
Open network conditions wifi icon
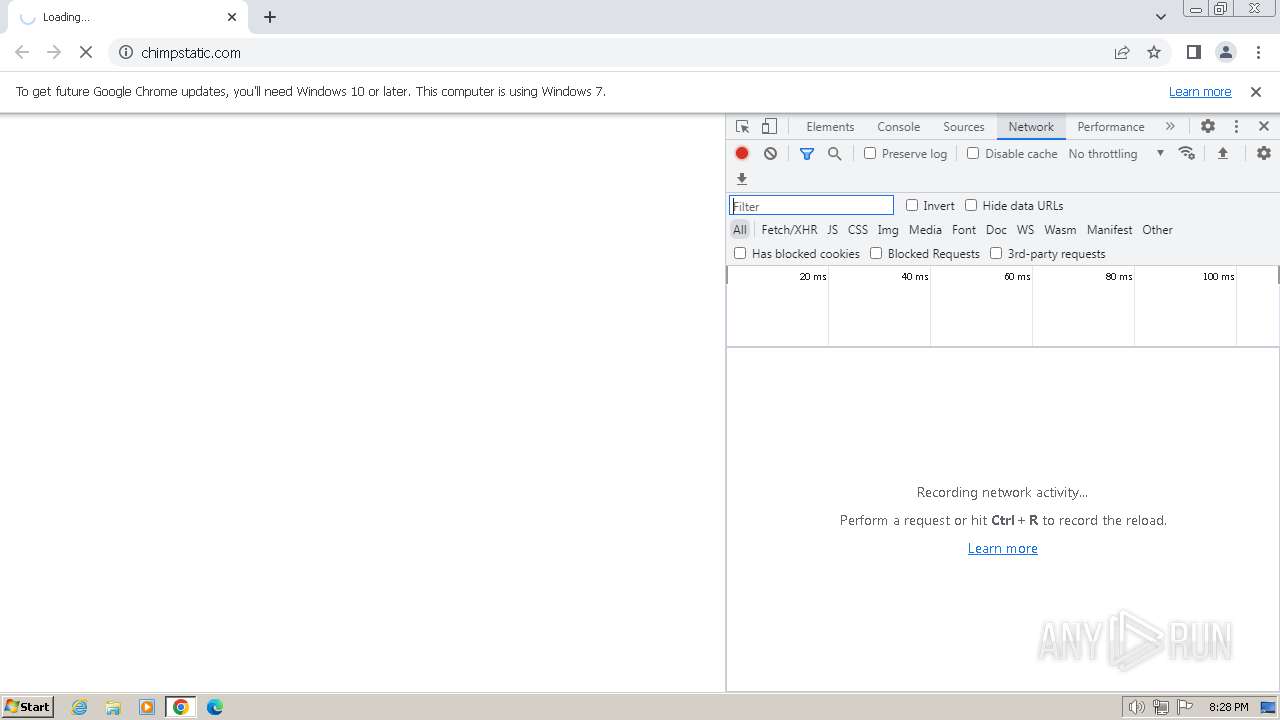(x=1187, y=153)
